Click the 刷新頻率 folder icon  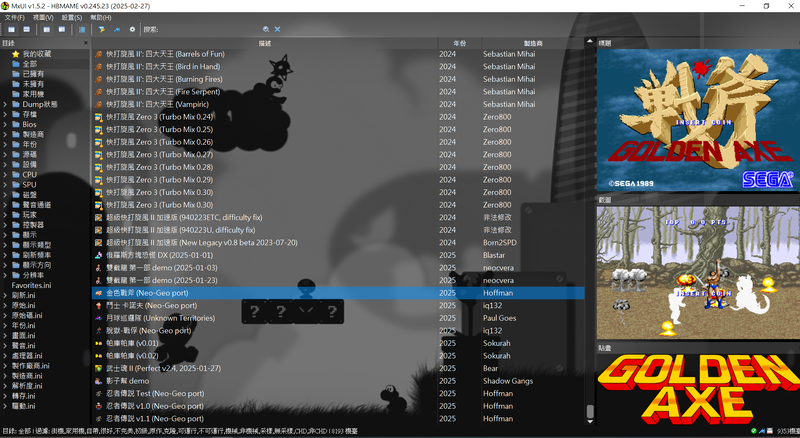pos(16,255)
